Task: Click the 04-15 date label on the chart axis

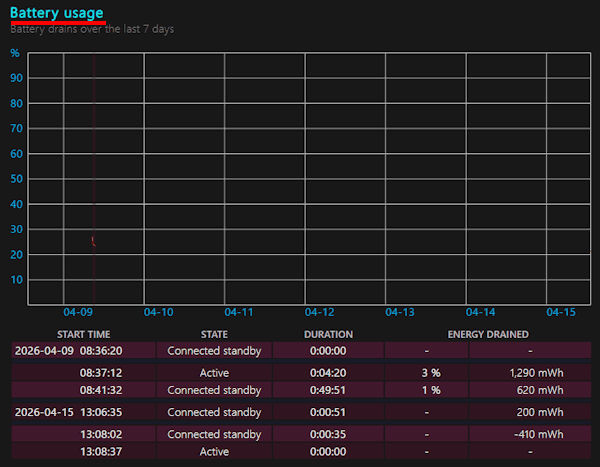Action: [560, 312]
